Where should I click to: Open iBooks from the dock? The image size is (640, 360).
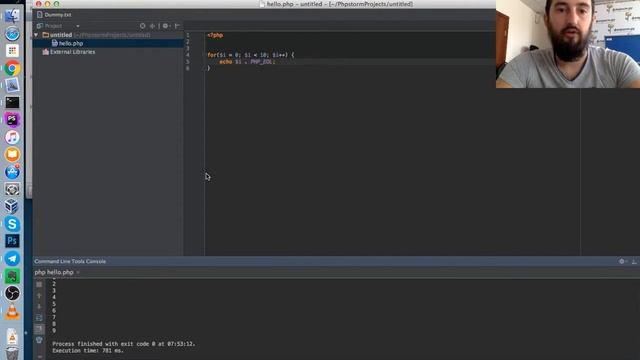[12, 154]
